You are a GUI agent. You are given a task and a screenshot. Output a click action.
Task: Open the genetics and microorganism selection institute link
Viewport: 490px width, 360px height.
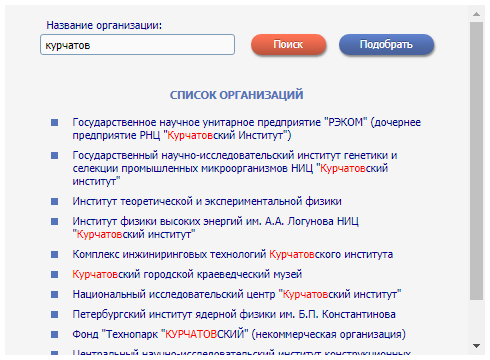235,168
